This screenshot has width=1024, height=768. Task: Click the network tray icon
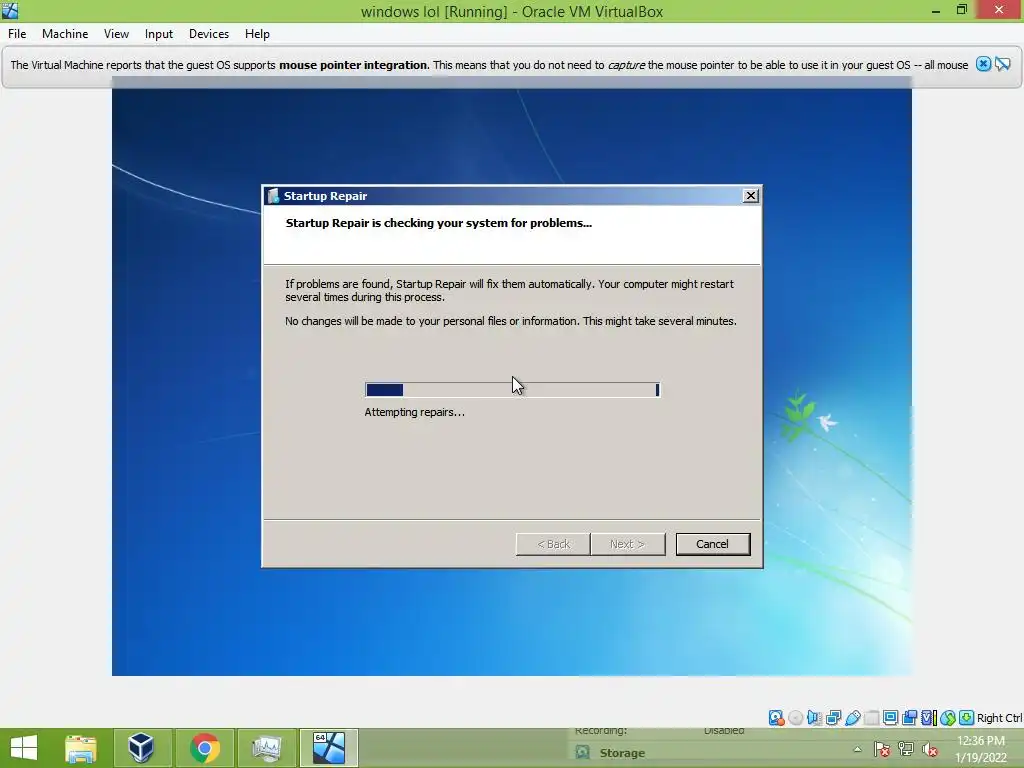906,749
